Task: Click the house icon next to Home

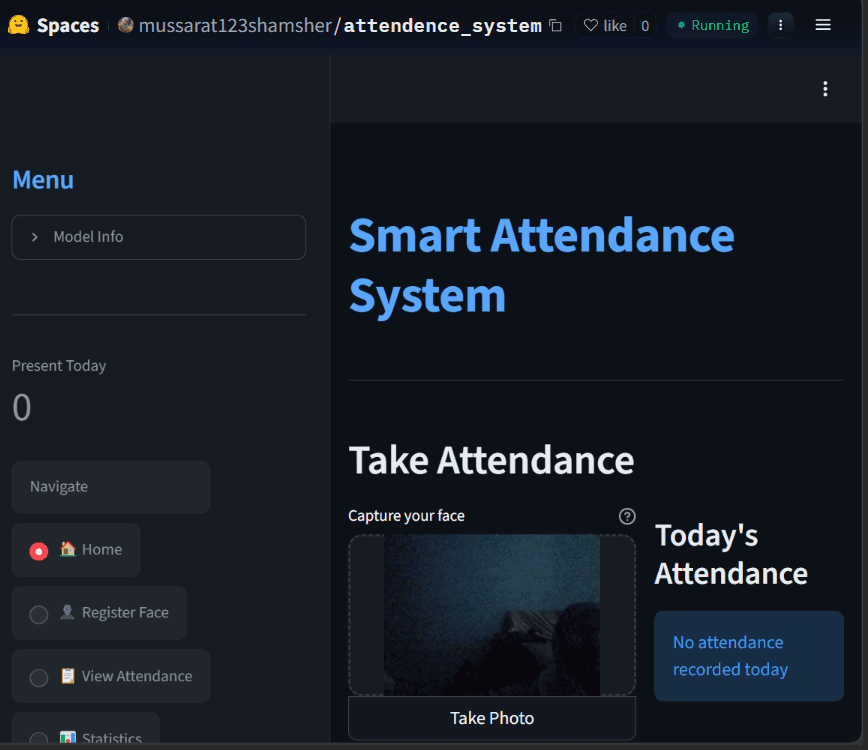Action: 68,549
